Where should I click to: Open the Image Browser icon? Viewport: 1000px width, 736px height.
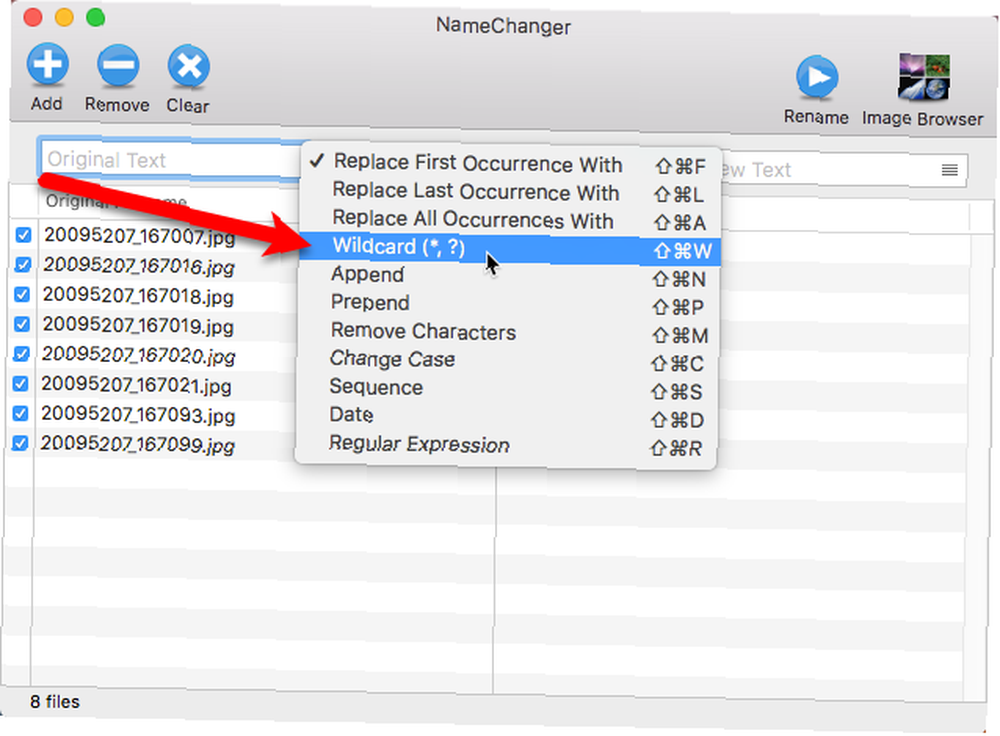click(923, 77)
